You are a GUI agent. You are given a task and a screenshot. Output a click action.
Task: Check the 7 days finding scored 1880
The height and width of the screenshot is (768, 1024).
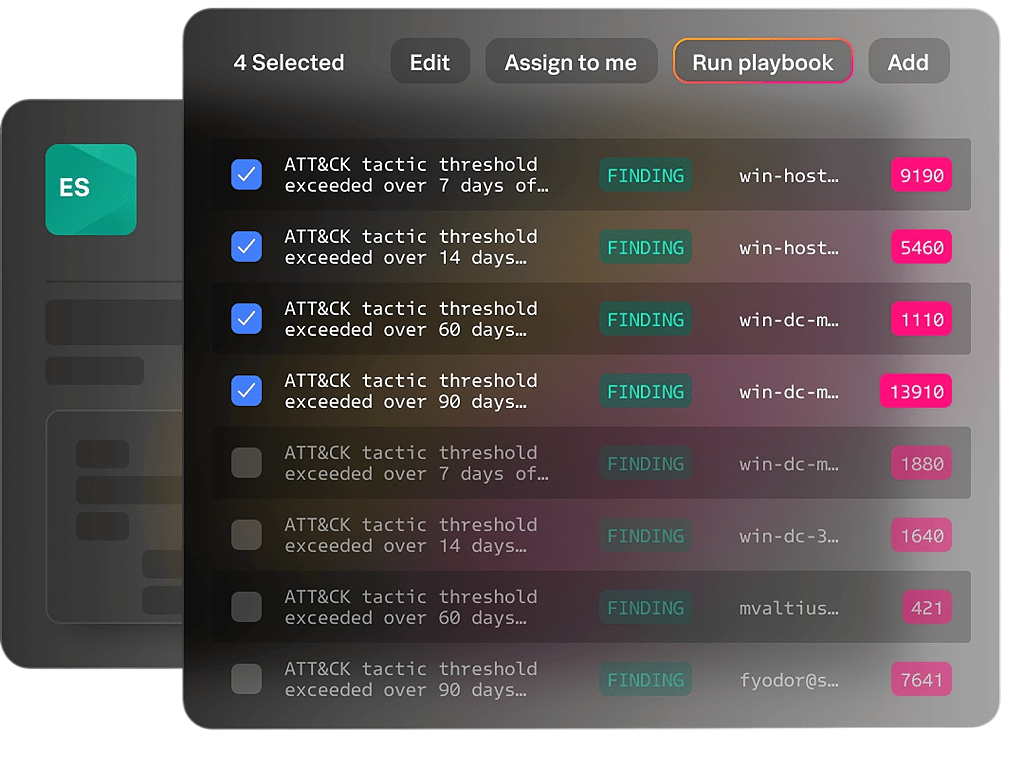click(x=246, y=463)
